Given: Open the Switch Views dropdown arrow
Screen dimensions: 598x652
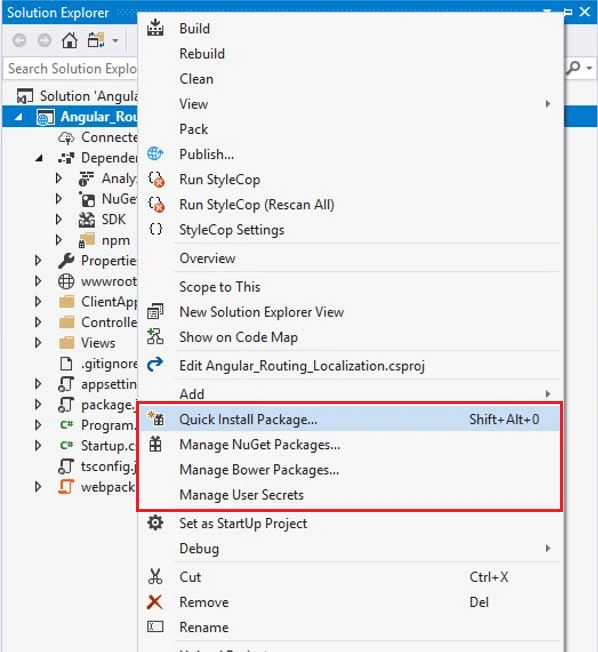Looking at the screenshot, I should coord(115,41).
